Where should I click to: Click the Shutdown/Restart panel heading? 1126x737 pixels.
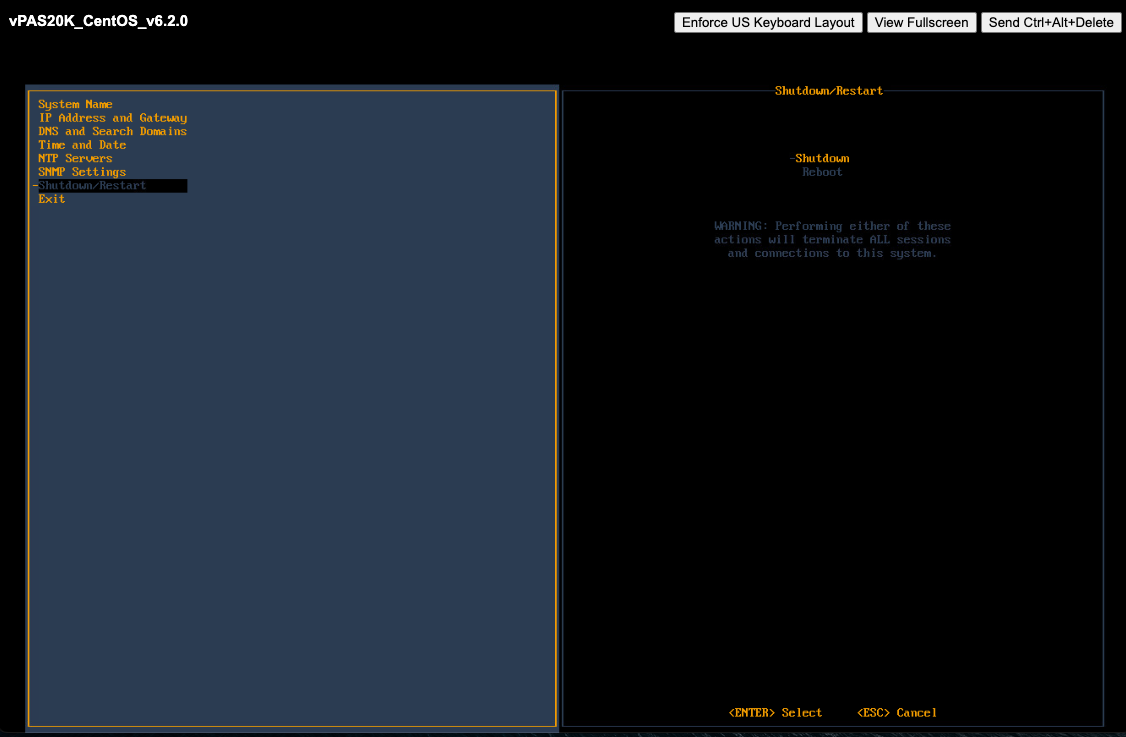click(x=829, y=91)
